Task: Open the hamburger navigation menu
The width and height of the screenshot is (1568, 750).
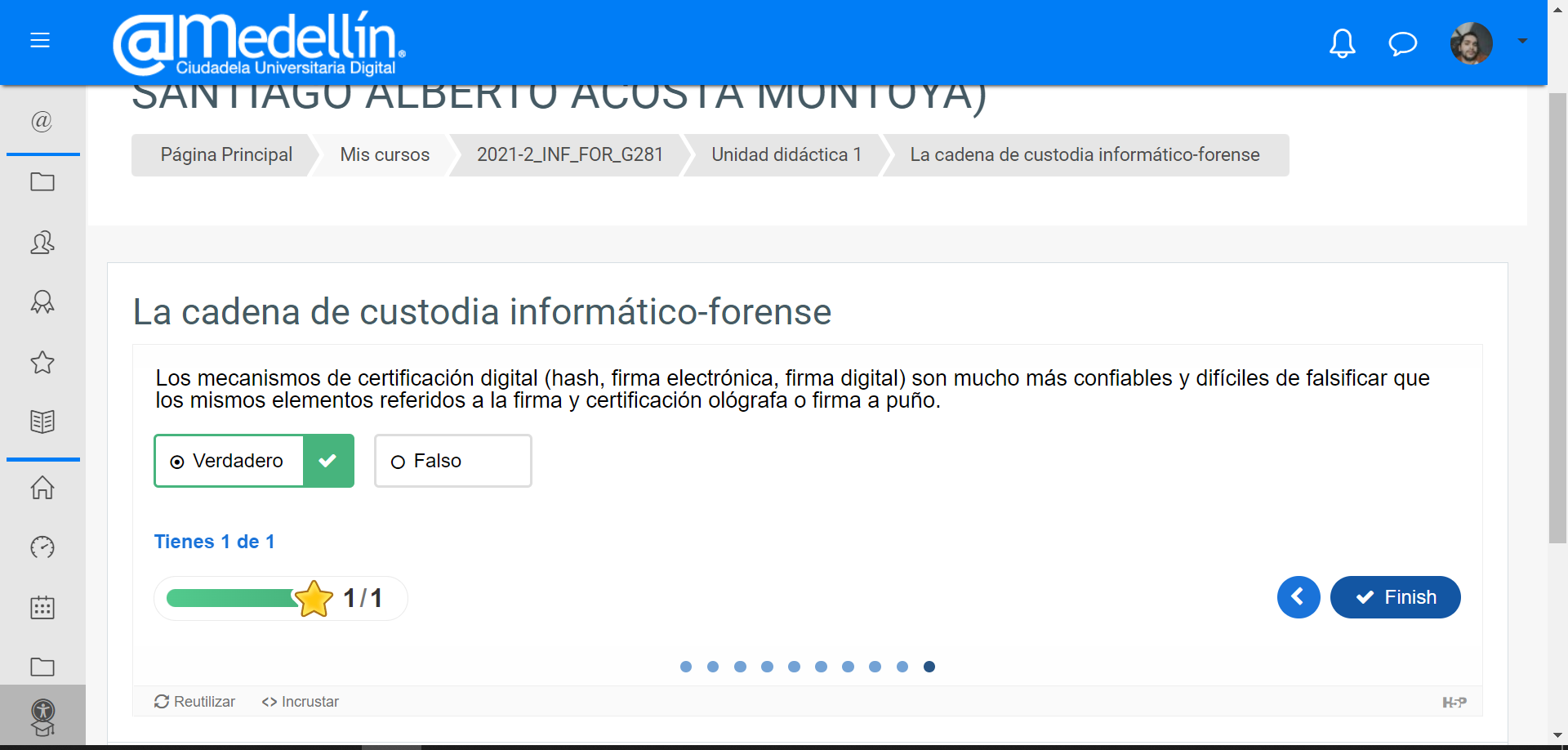Action: pyautogui.click(x=40, y=40)
